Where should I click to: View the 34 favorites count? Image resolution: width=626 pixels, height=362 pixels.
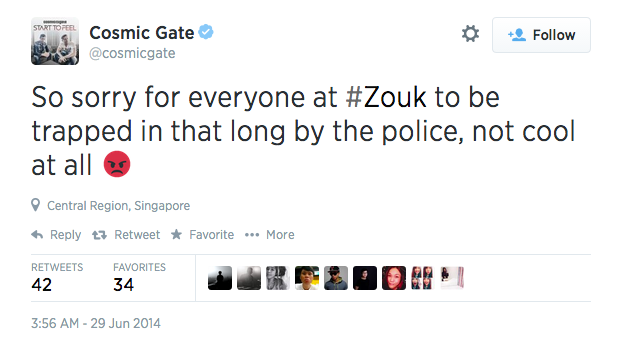point(123,285)
